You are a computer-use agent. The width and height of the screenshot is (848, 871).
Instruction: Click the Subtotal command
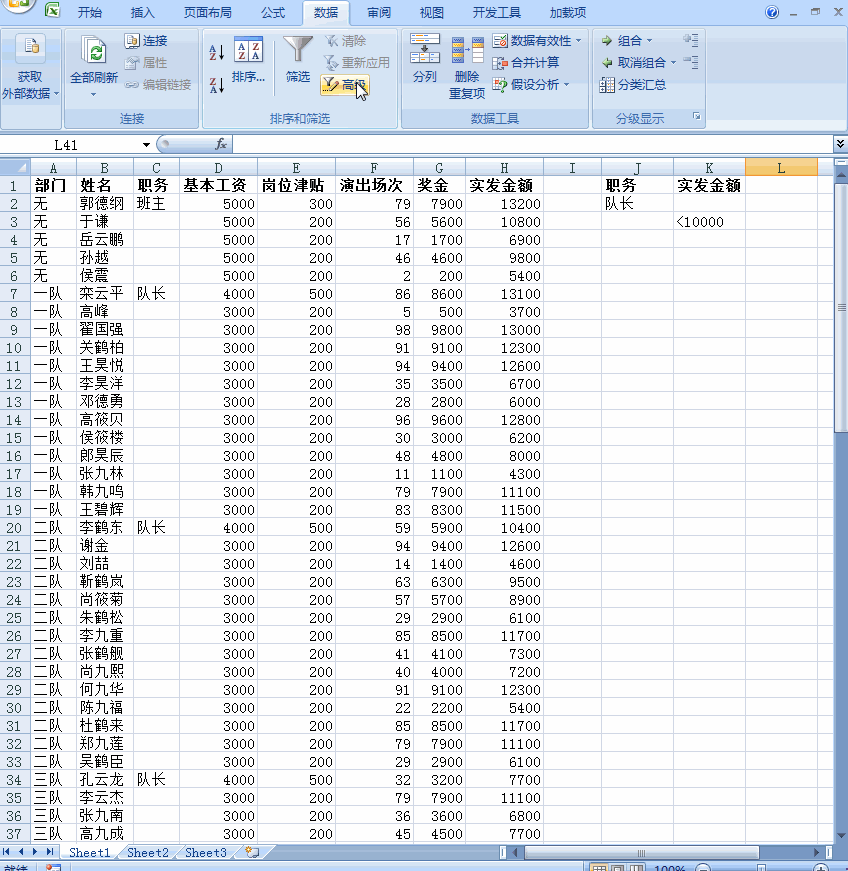click(x=633, y=85)
